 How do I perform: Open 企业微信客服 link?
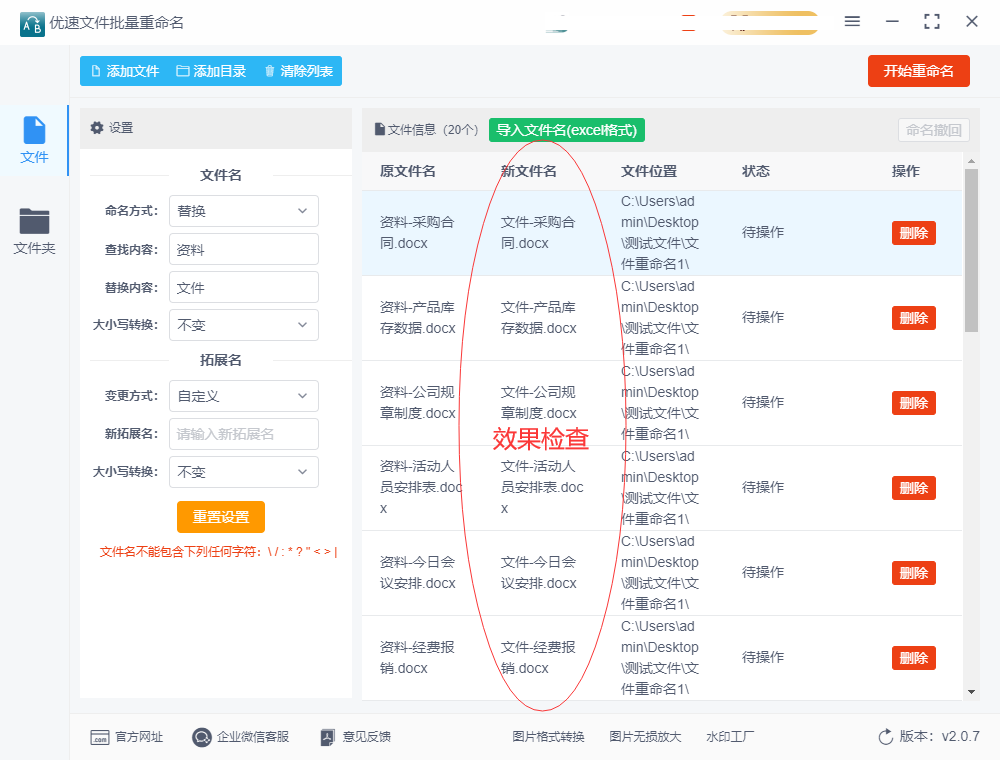point(240,737)
